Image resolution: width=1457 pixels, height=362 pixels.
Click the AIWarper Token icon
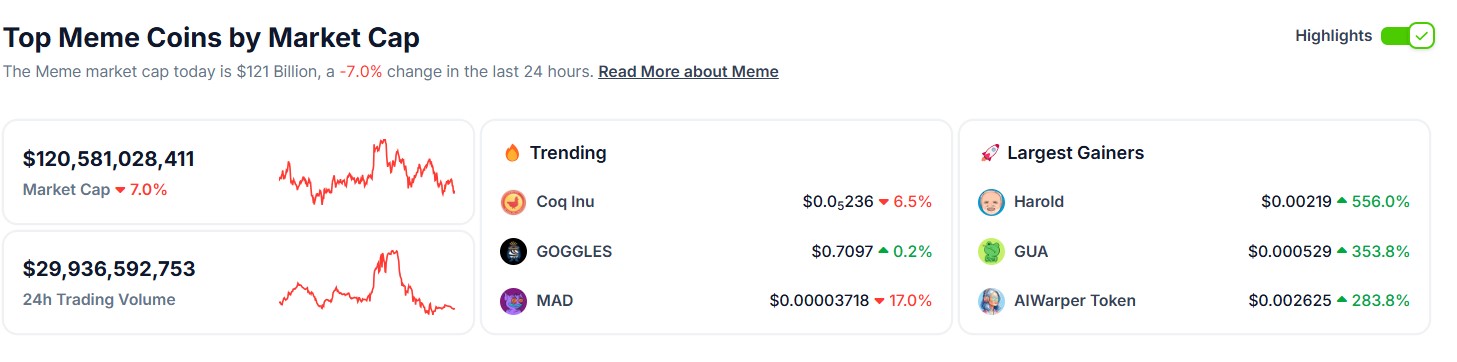click(990, 301)
